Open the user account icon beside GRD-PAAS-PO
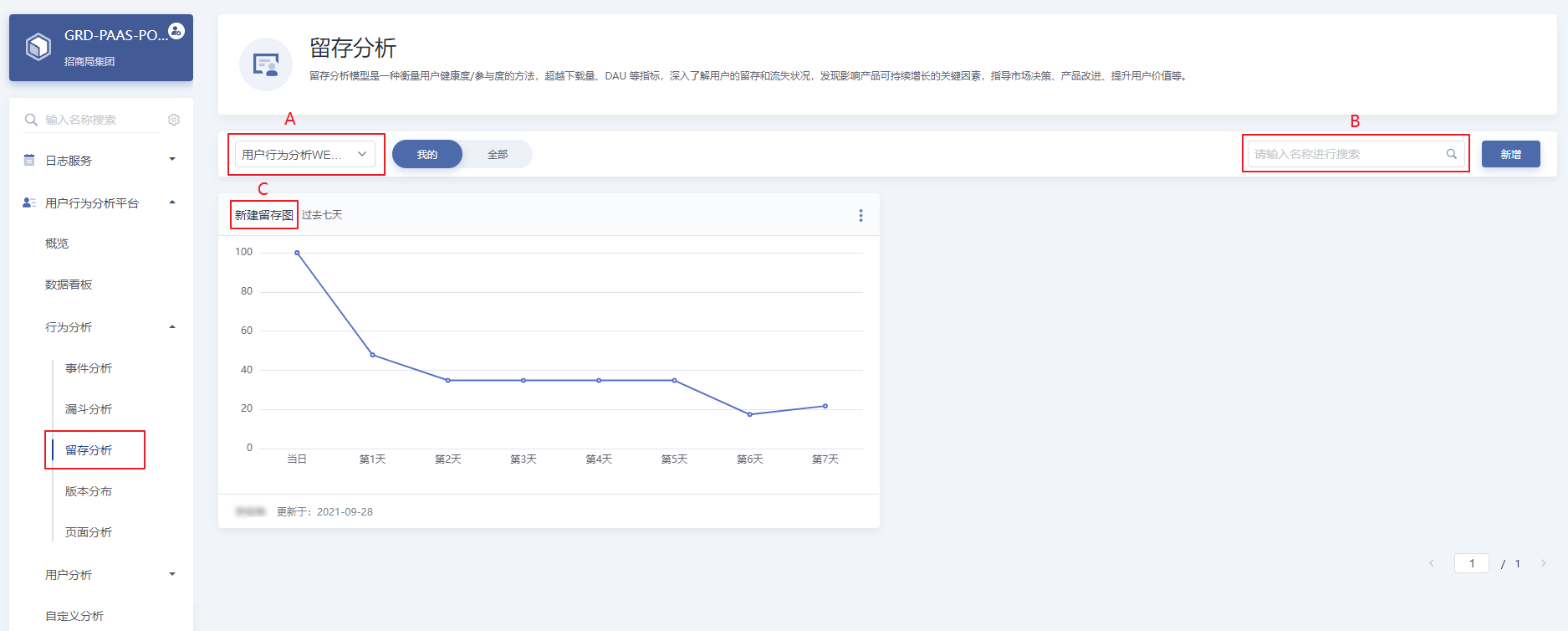The image size is (1568, 631). click(x=176, y=31)
